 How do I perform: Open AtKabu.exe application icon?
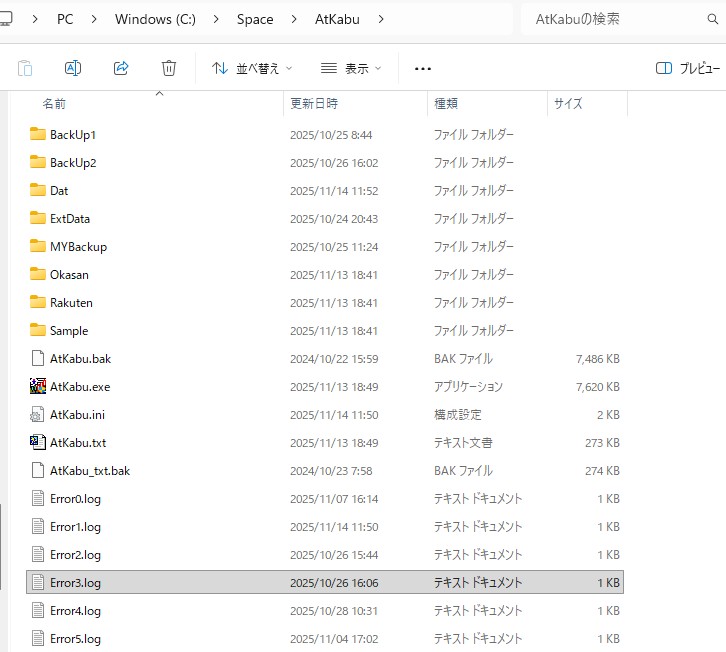click(x=38, y=386)
